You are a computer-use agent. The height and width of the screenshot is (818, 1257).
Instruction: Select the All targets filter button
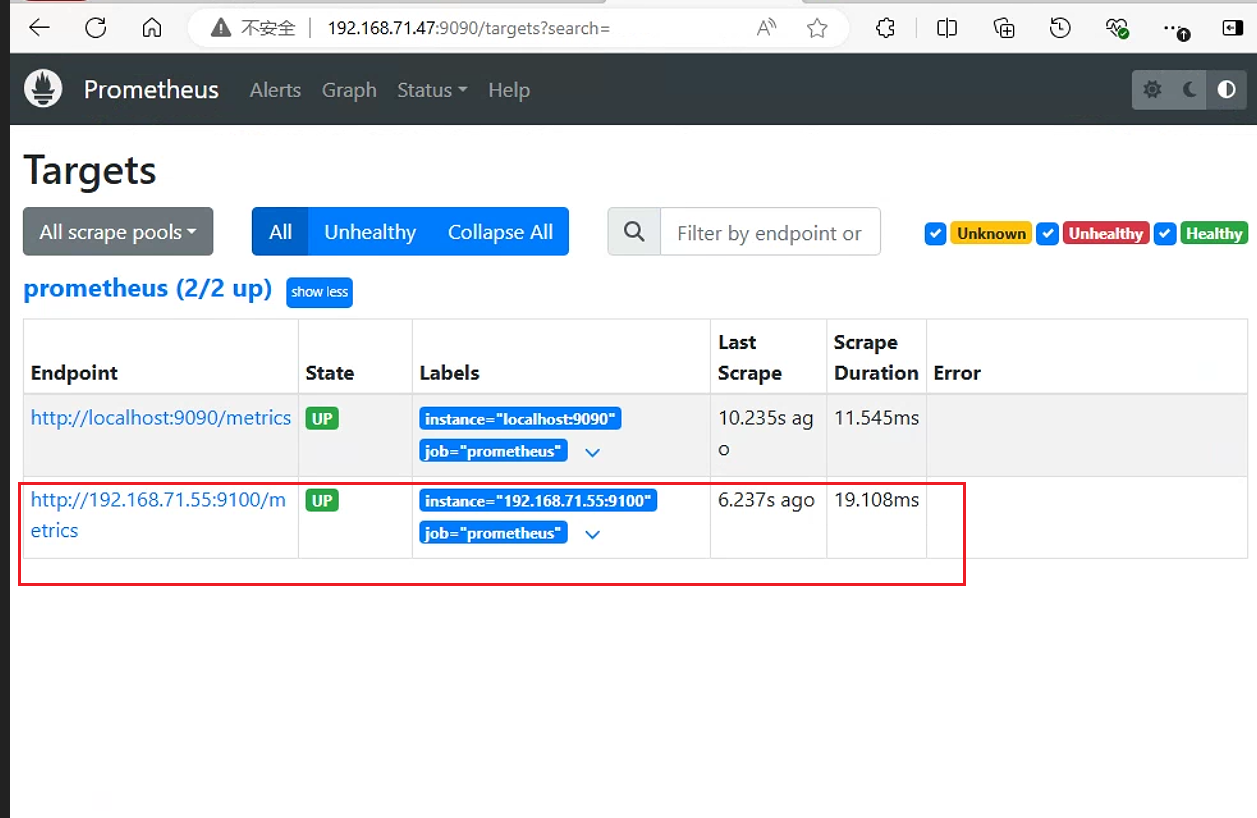tap(281, 232)
